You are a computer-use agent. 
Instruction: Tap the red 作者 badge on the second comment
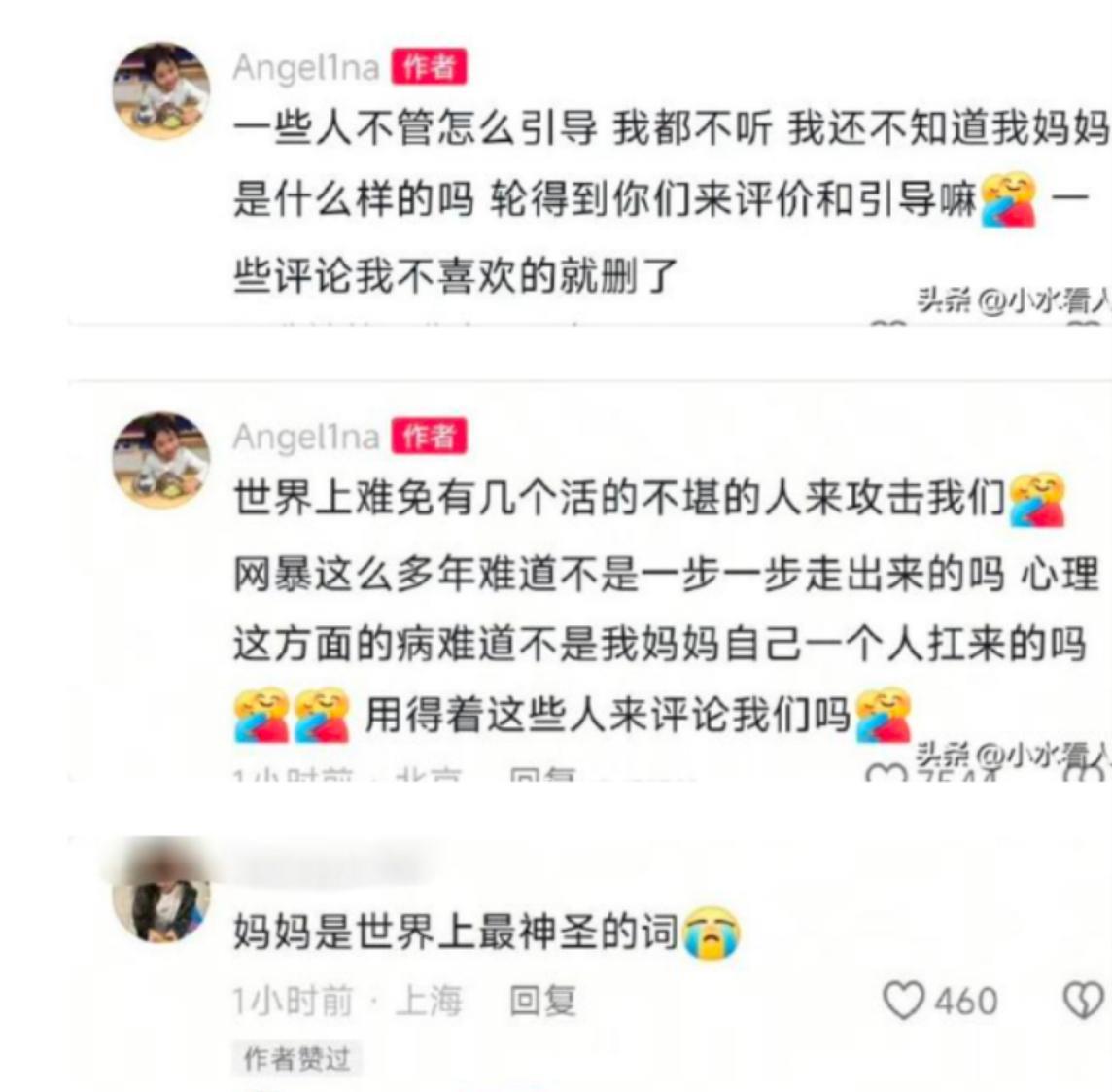click(430, 436)
